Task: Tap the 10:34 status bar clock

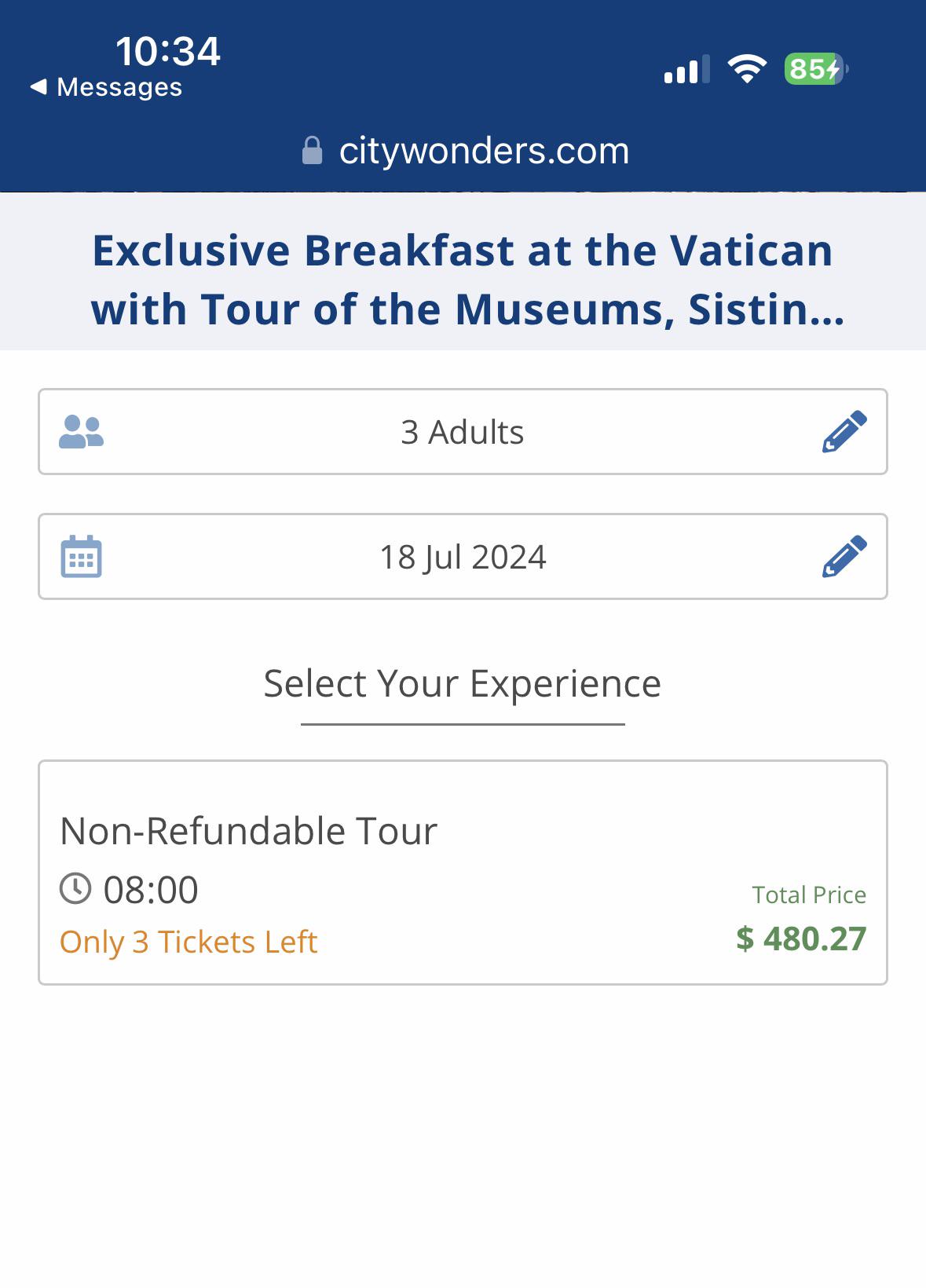Action: coord(168,52)
